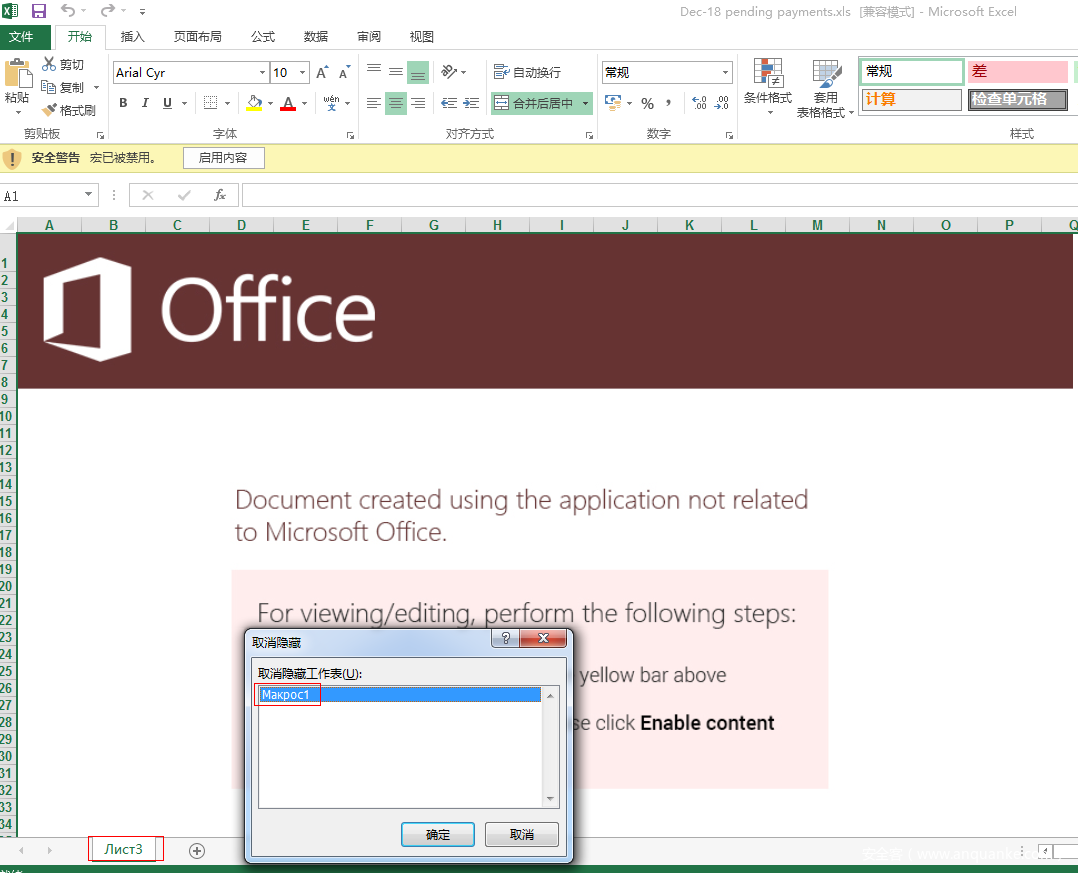The image size is (1078, 873).
Task: Switch to the 数据 (Data) tab
Action: tap(316, 36)
